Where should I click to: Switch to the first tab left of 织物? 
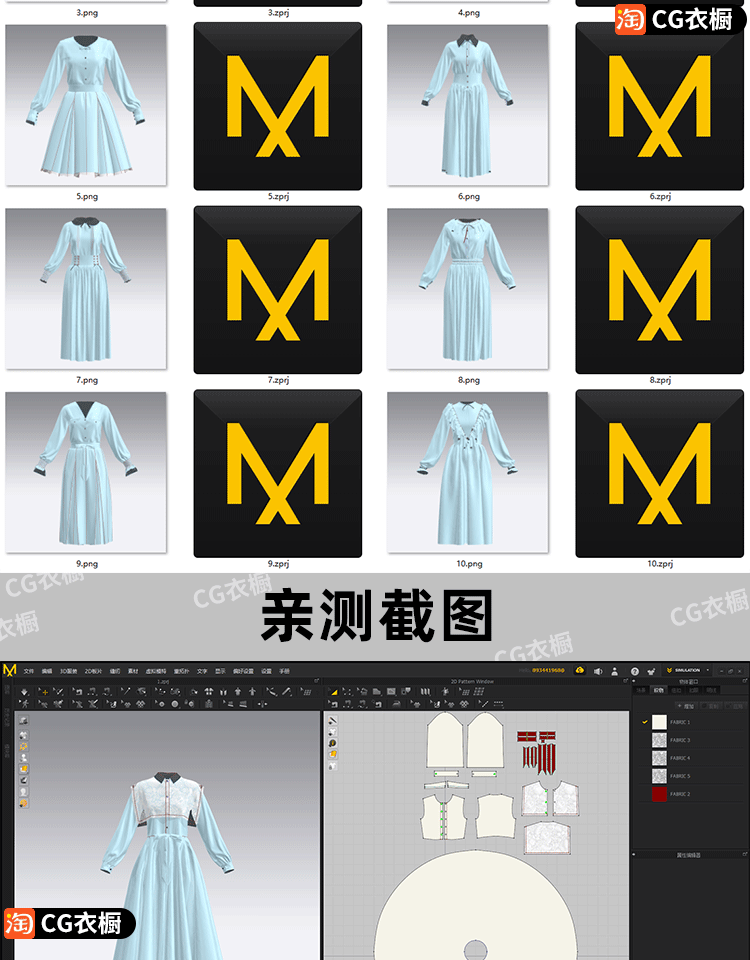coord(640,690)
